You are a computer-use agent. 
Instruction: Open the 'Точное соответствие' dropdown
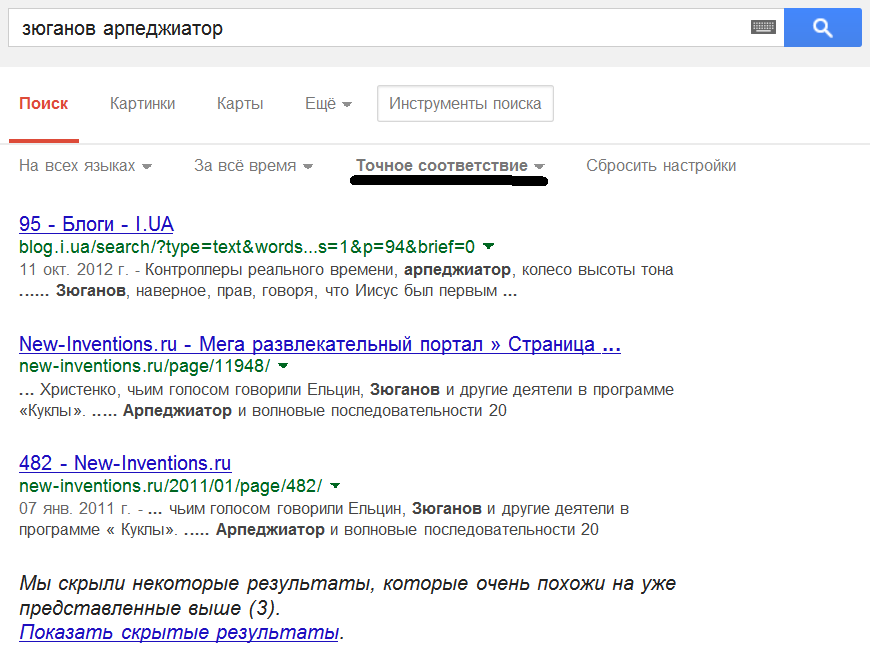[x=450, y=165]
